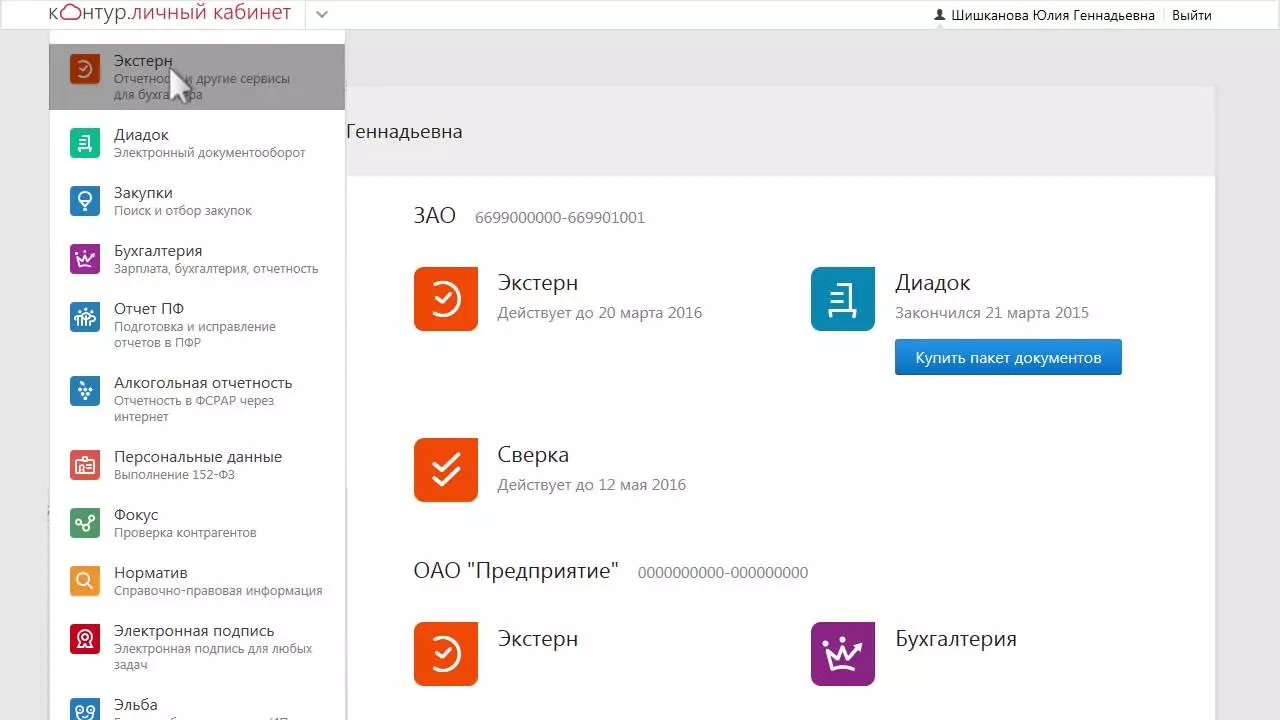Click the purple Бухгалтерия crown icon in the menu

(x=85, y=259)
